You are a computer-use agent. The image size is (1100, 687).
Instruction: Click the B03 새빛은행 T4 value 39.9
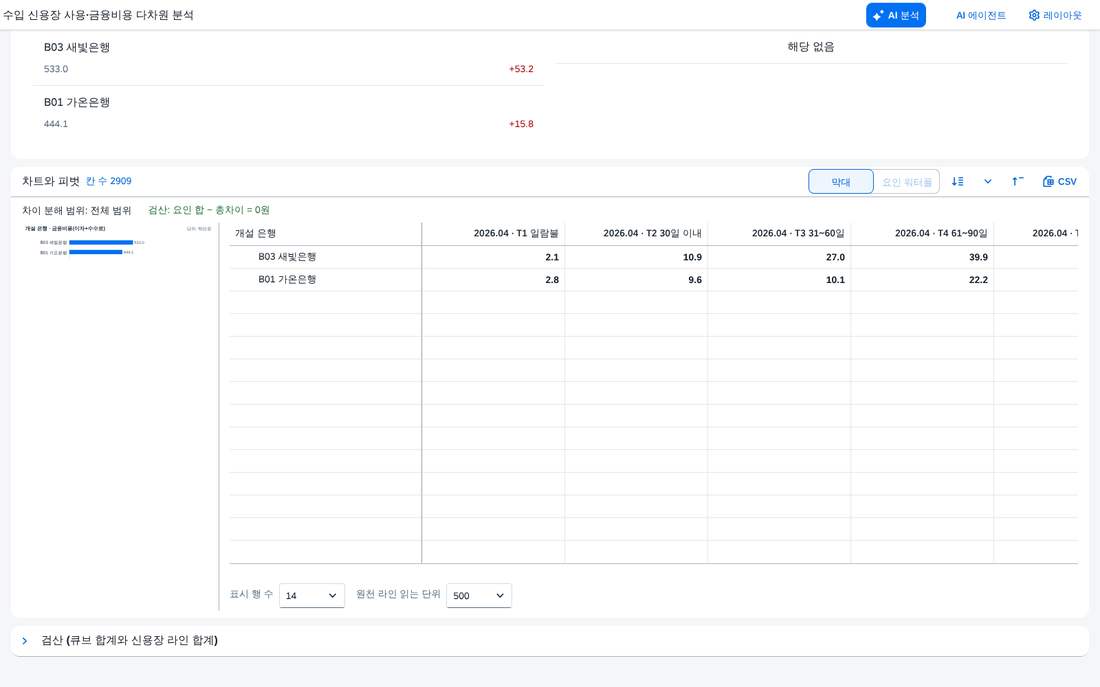[979, 258]
